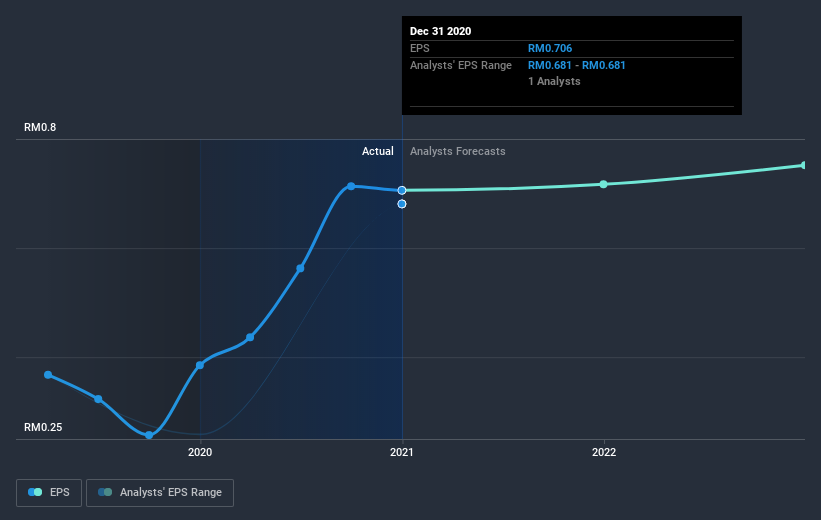Click the first EPS data point on the line
This screenshot has width=821, height=520.
coord(48,374)
